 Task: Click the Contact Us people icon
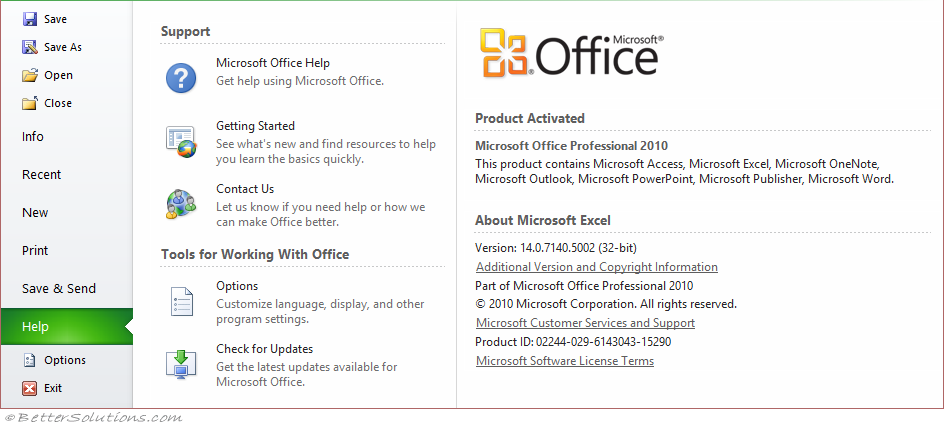[x=181, y=204]
